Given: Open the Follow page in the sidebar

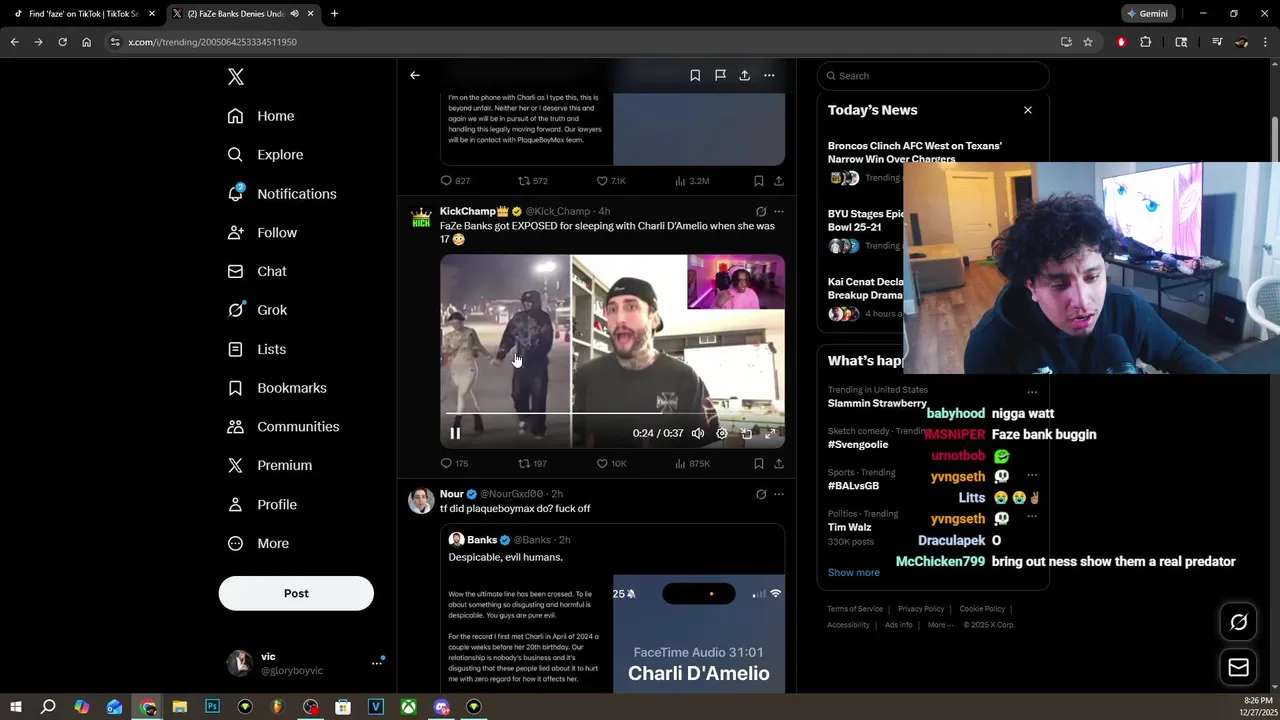Looking at the screenshot, I should click(x=262, y=233).
